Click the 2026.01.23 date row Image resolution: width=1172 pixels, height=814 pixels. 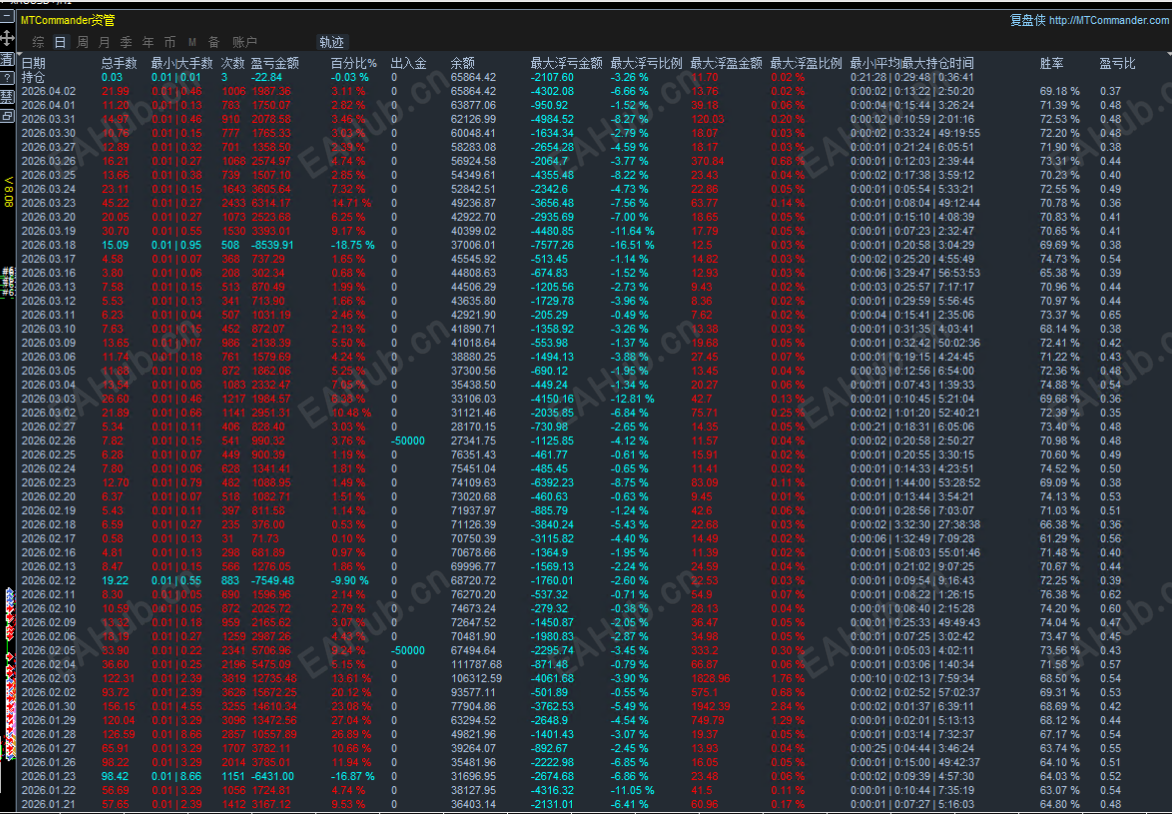tap(49, 777)
